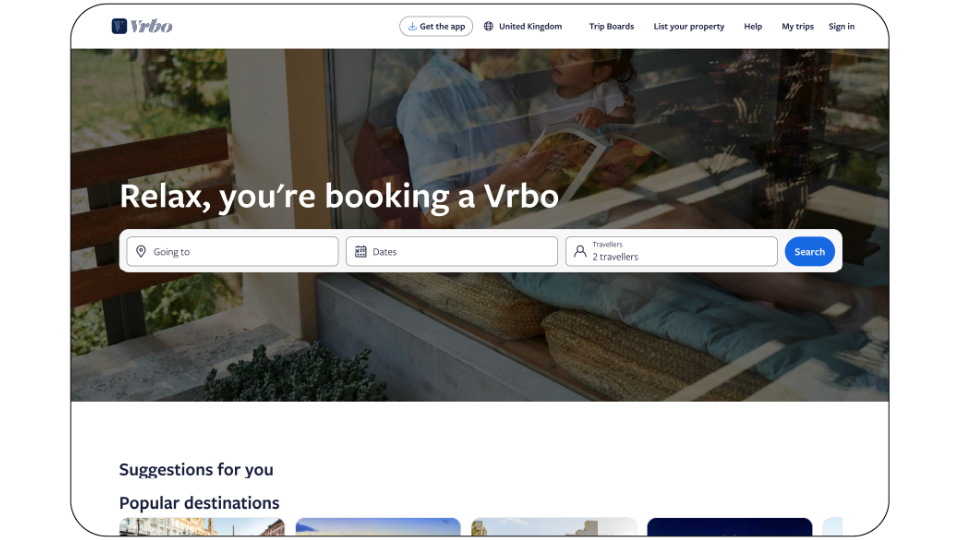Go to My trips in header

pos(797,26)
